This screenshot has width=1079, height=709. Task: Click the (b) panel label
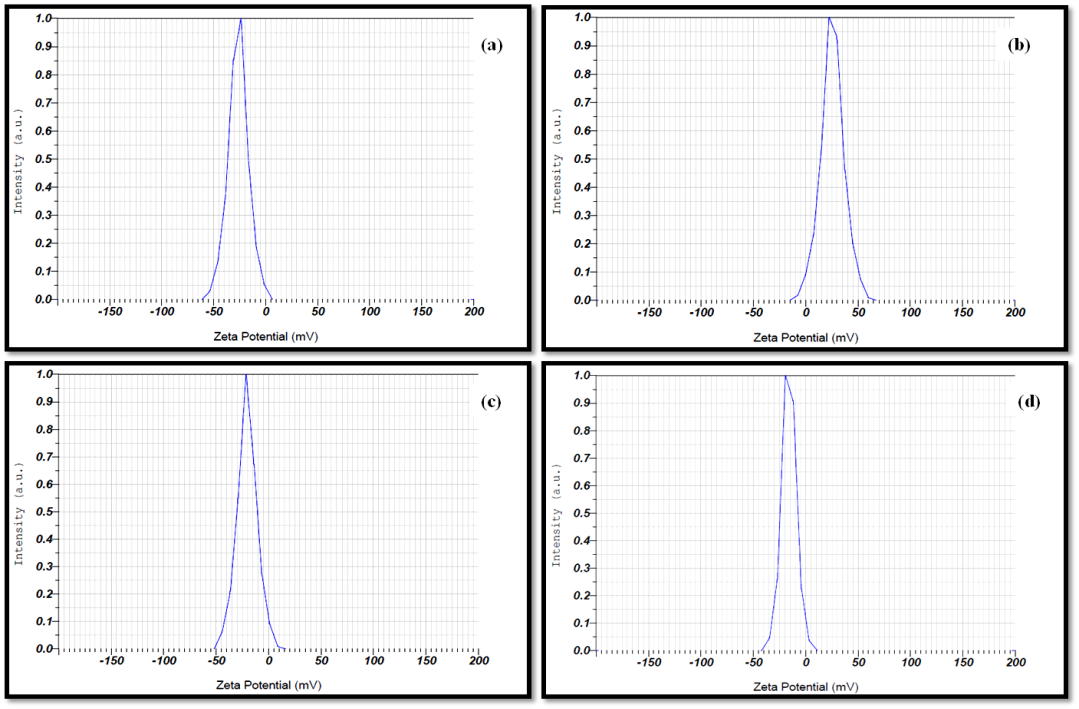click(1020, 45)
